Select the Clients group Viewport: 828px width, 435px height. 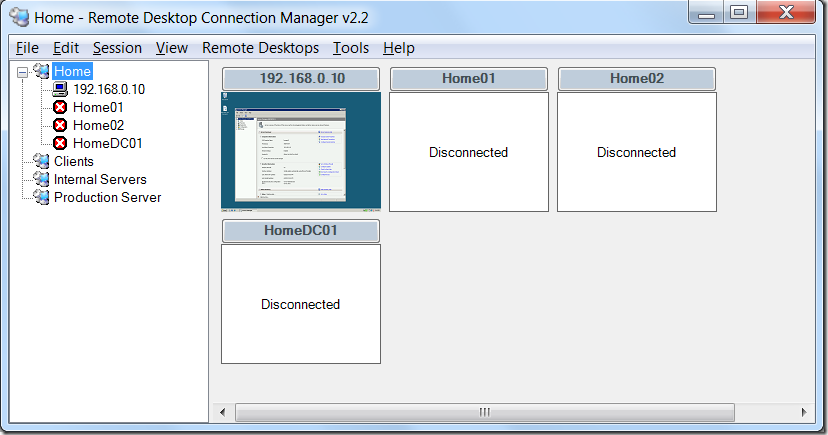click(x=74, y=161)
